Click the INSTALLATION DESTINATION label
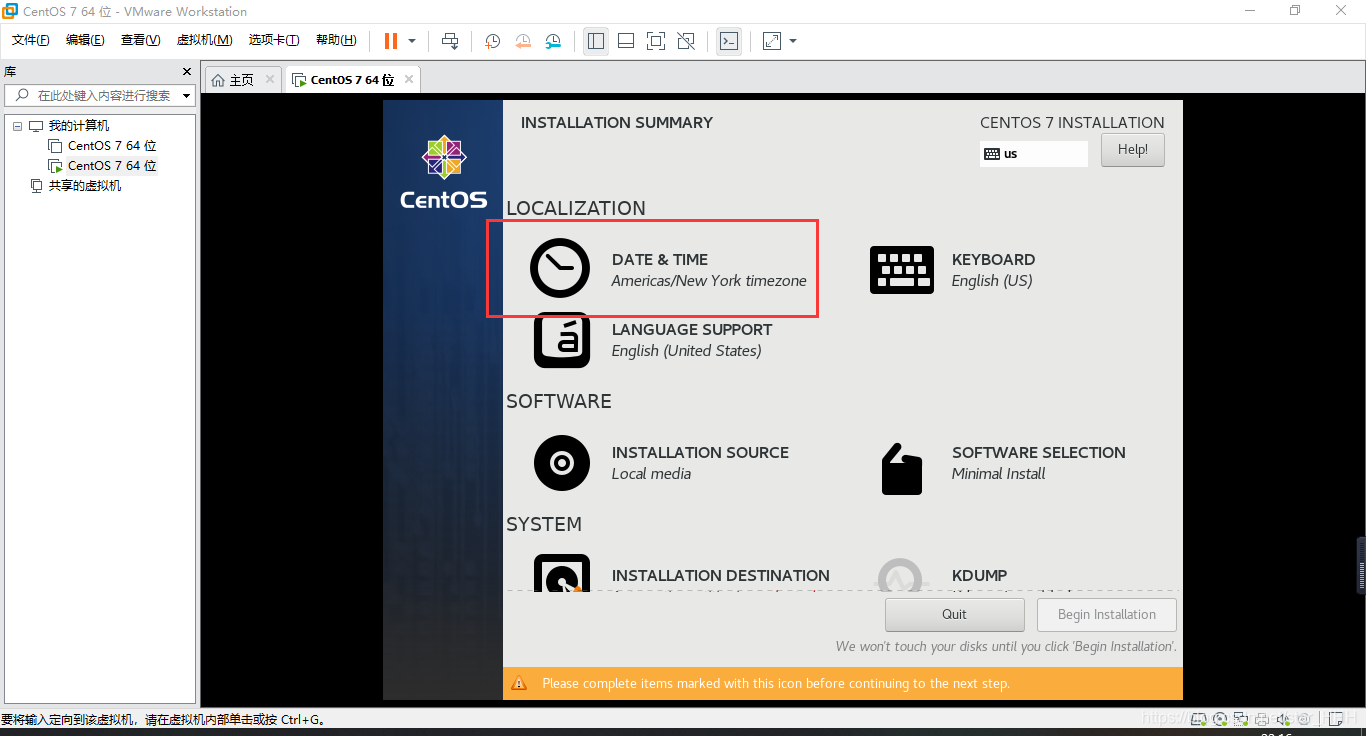Viewport: 1366px width, 736px height. [721, 575]
